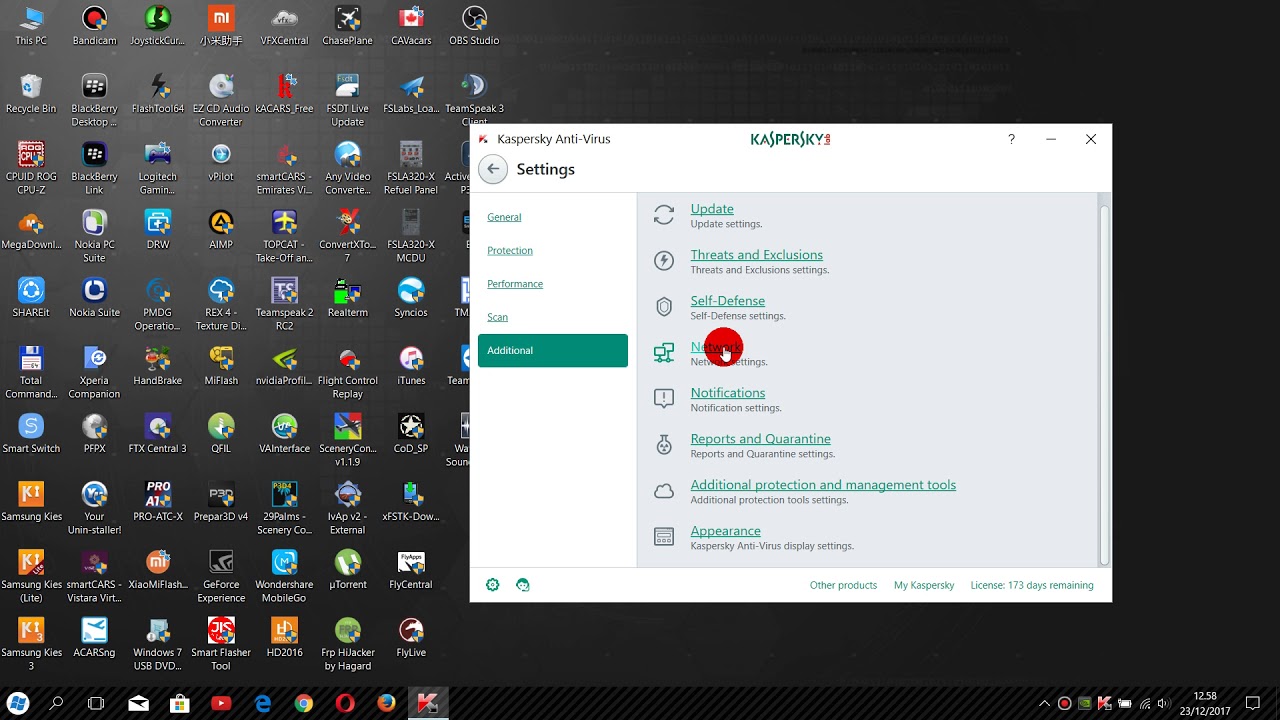Click the Notifications exclamation icon

click(664, 399)
